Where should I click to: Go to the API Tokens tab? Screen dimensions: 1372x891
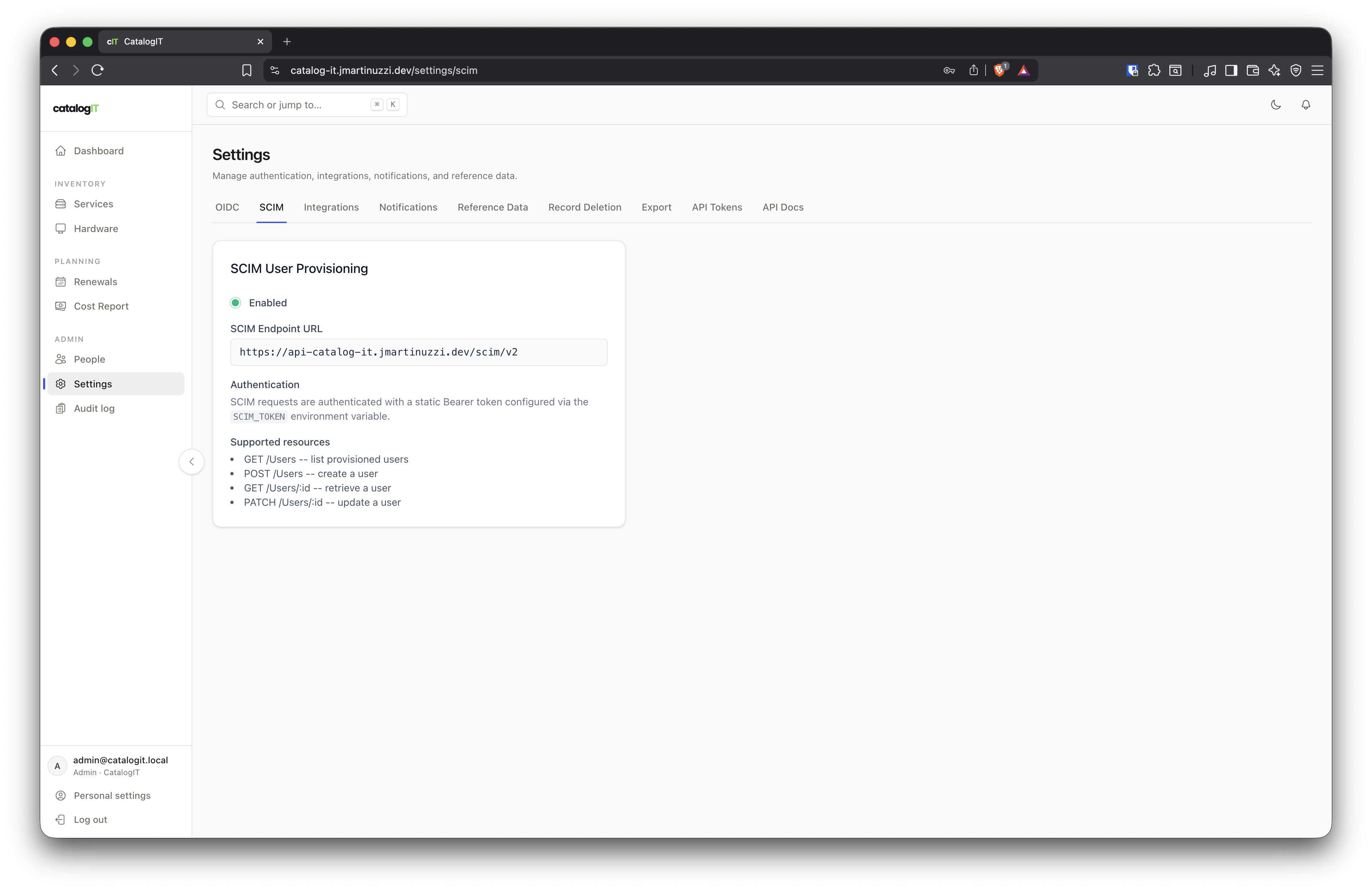(717, 207)
